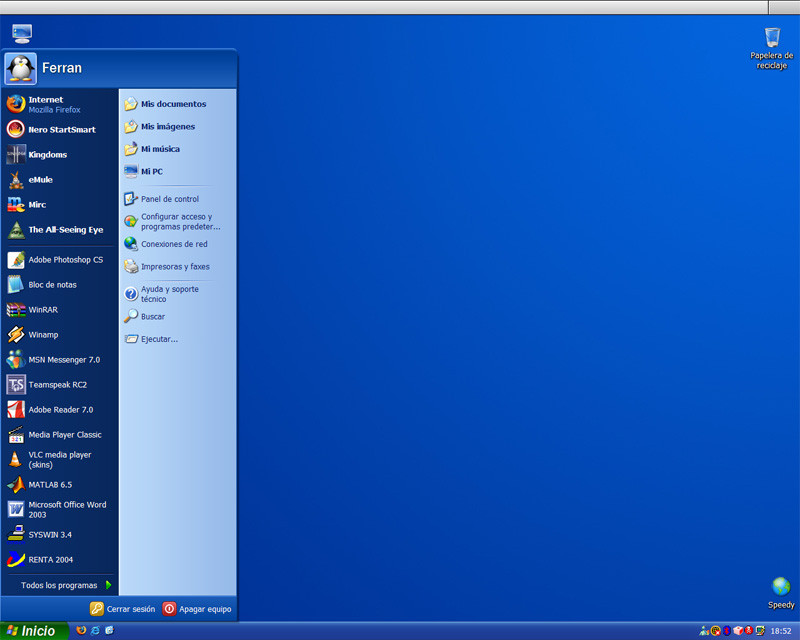Open Winamp player
The width and height of the screenshot is (800, 640).
tap(59, 334)
